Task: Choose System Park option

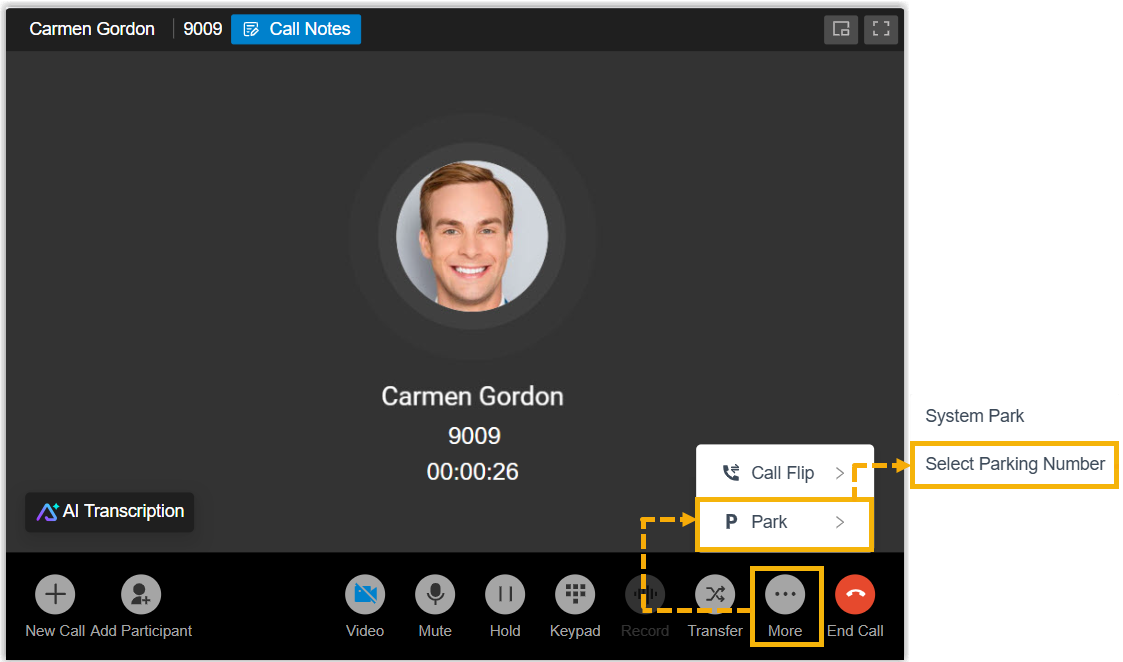Action: [974, 416]
